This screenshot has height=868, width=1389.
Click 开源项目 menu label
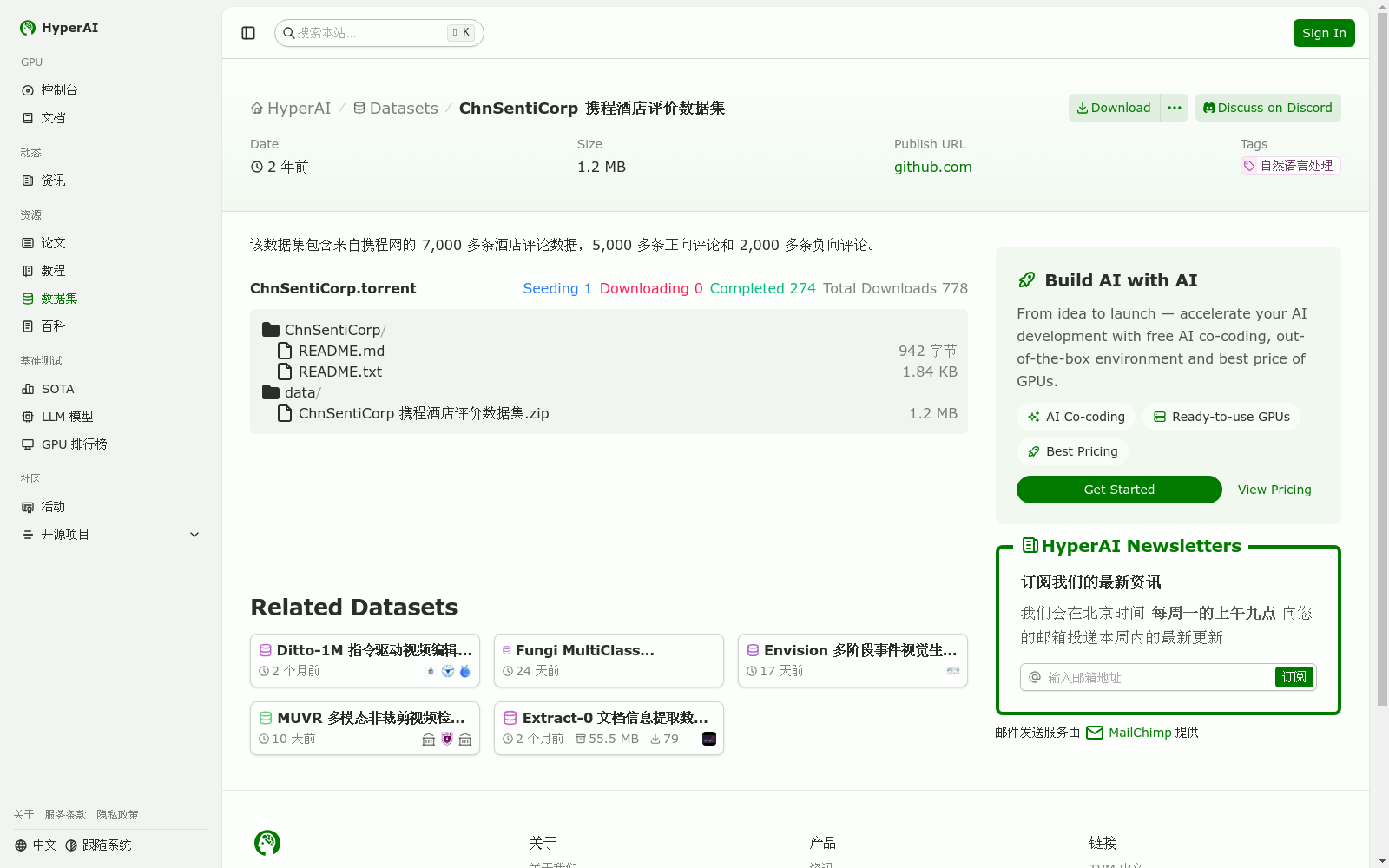point(65,535)
